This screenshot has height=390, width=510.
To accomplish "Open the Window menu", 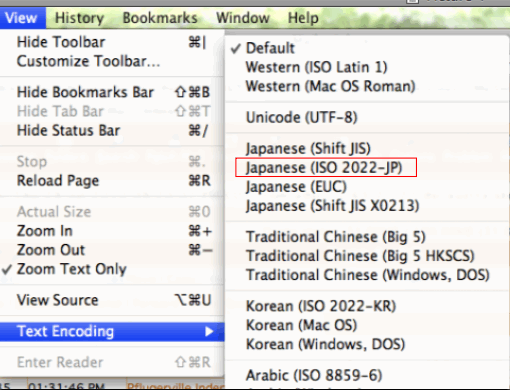I will [243, 18].
